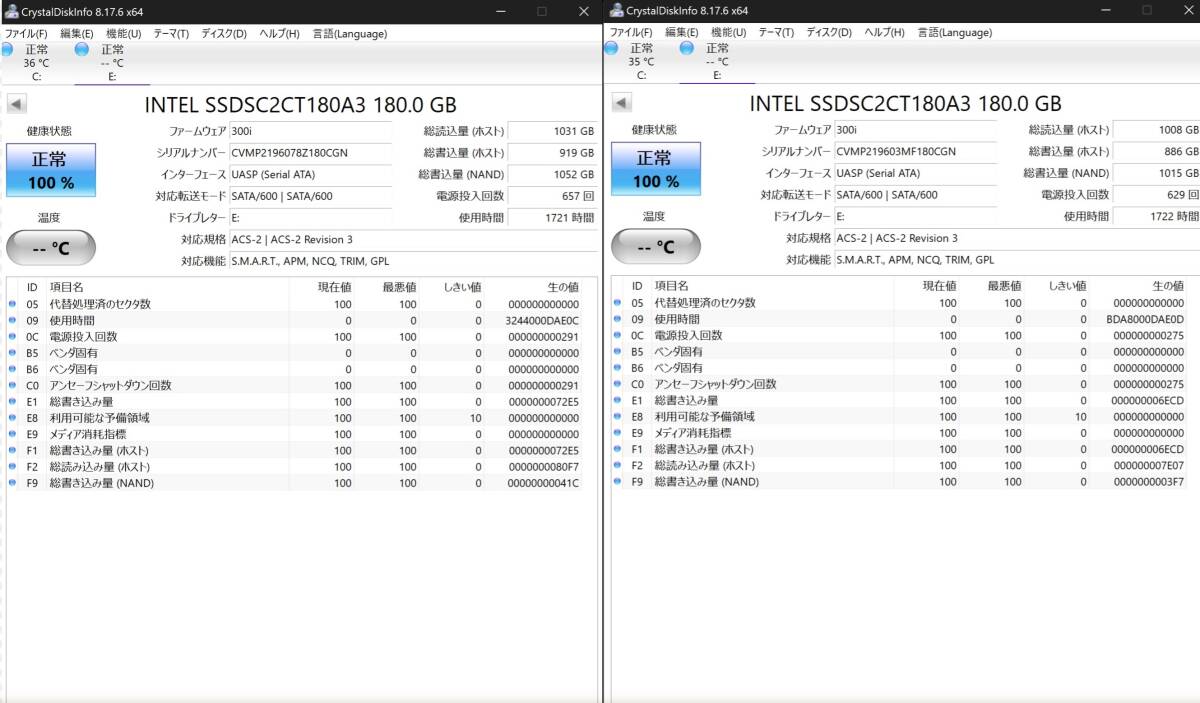This screenshot has width=1200, height=703.
Task: Open テーマ(T) menu in right window
Action: pos(776,32)
